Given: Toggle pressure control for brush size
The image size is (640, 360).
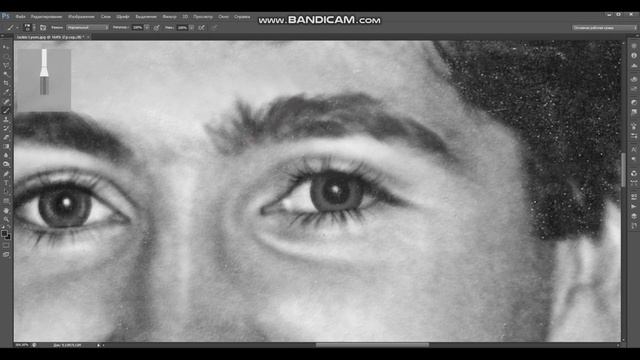Looking at the screenshot, I should [x=214, y=28].
